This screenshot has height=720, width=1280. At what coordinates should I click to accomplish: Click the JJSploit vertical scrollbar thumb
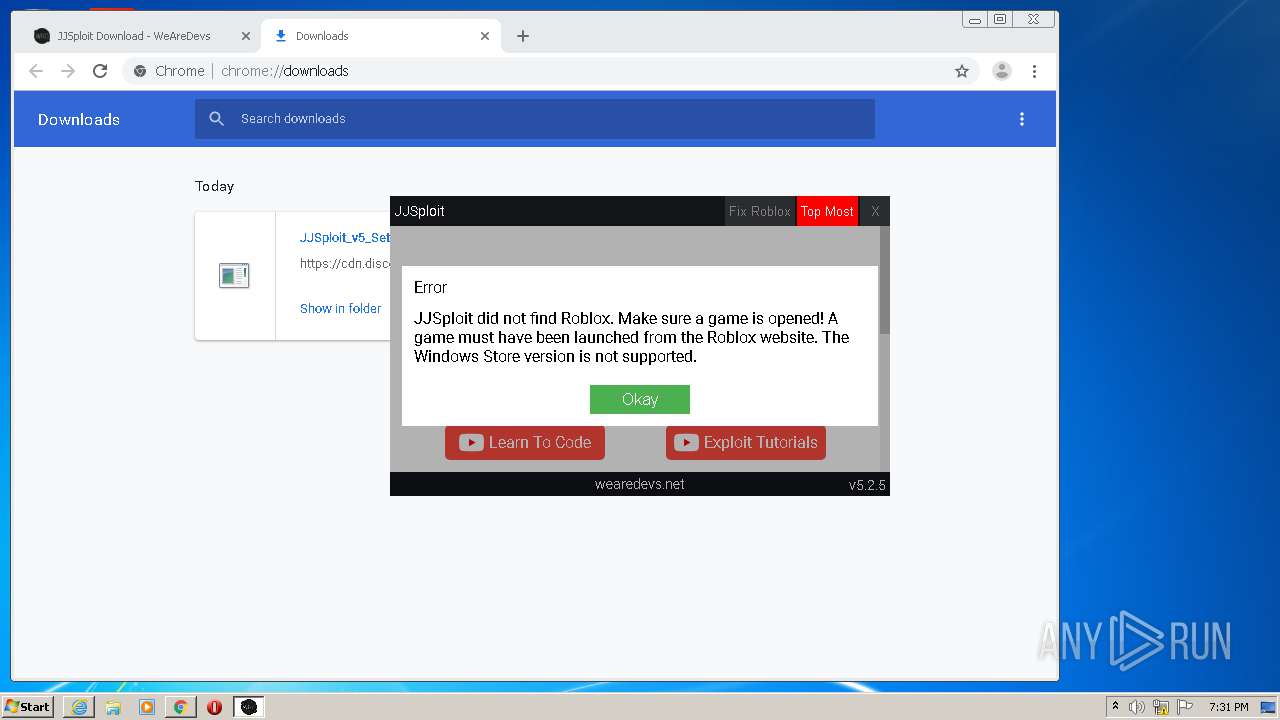pyautogui.click(x=884, y=280)
